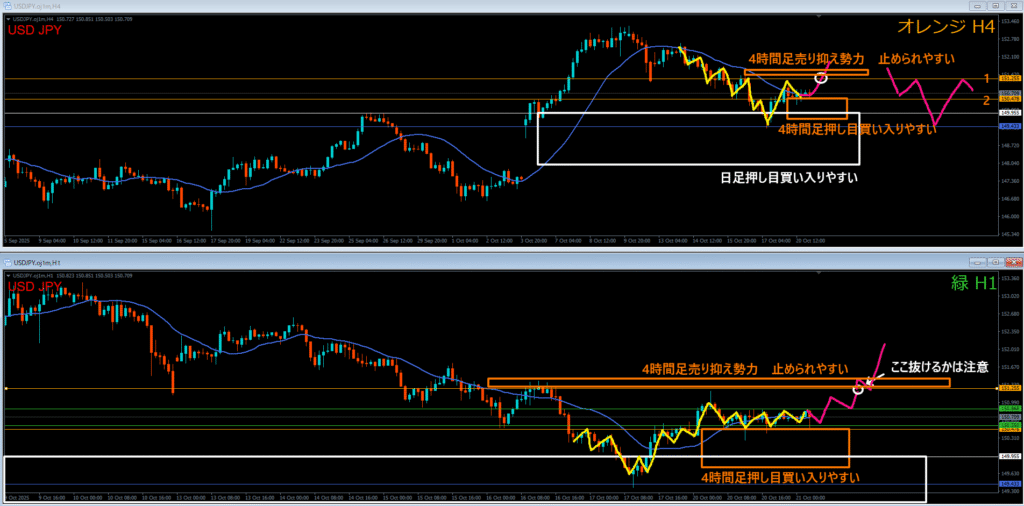Click the 149.955 price label on H1 axis

point(1009,456)
